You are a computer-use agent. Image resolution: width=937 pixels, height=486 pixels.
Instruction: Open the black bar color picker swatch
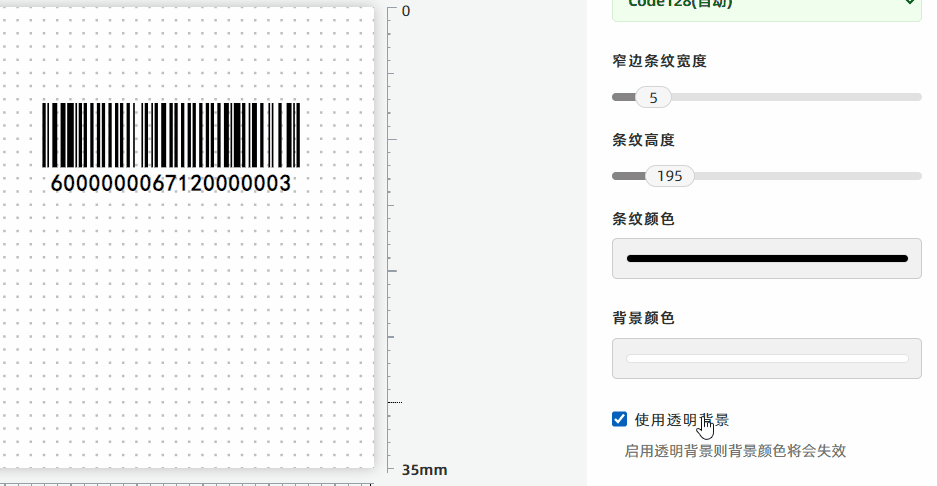coord(767,258)
